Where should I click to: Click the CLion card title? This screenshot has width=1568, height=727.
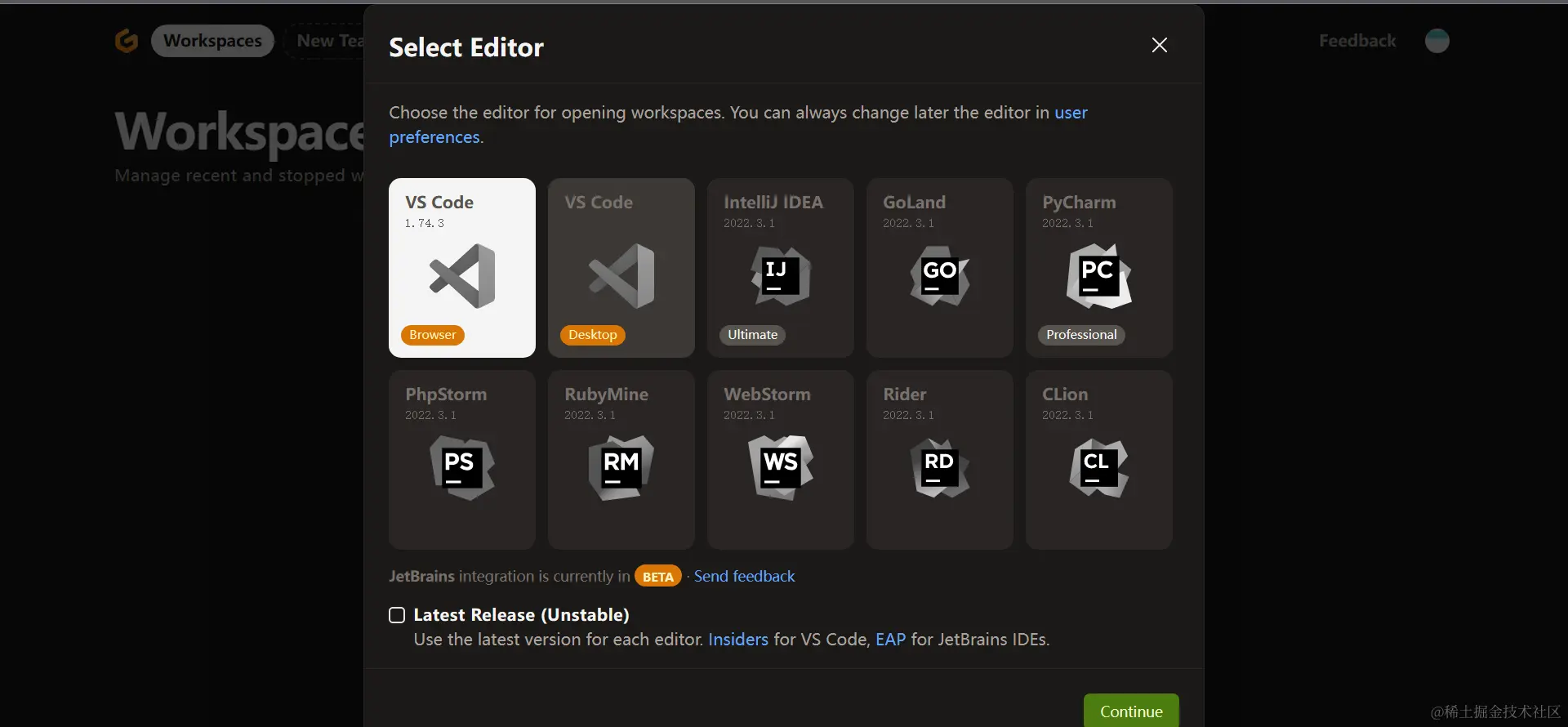click(1065, 394)
